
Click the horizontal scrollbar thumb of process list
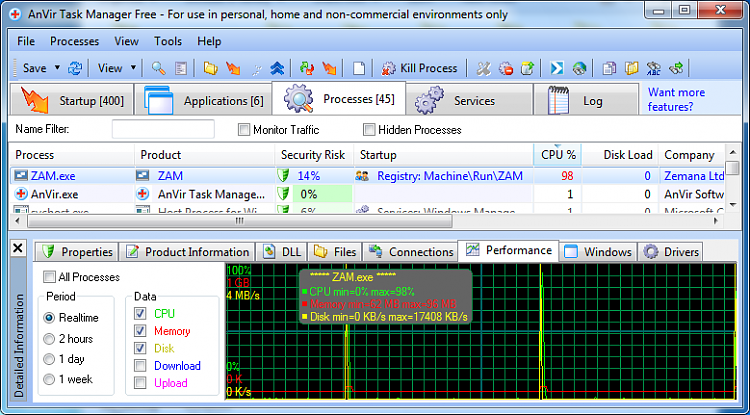[239, 221]
